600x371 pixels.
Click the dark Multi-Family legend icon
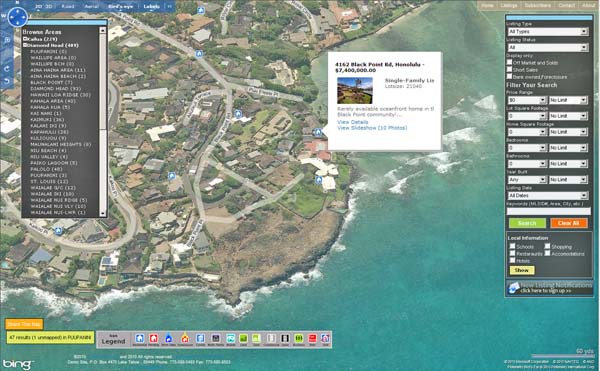coord(215,338)
